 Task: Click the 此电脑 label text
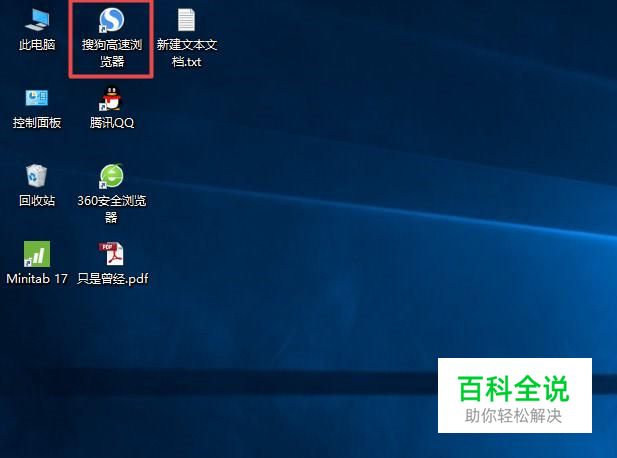(37, 44)
